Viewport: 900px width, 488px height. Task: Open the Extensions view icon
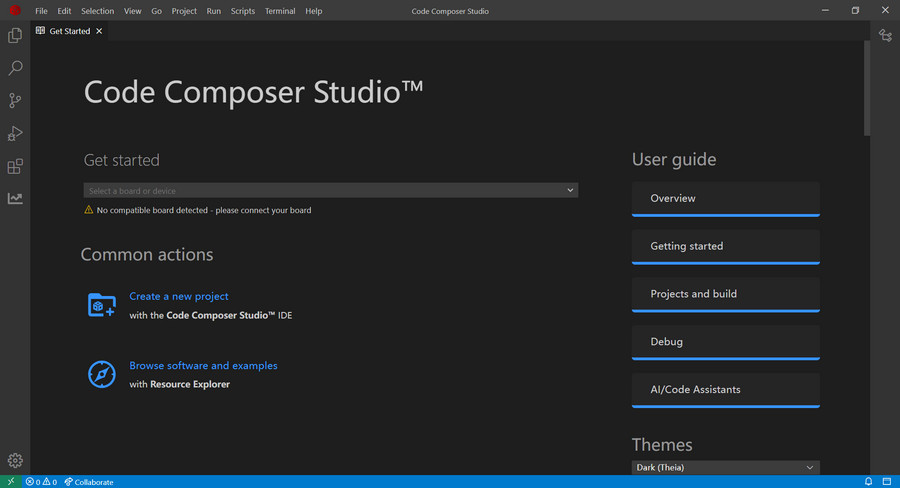[x=15, y=166]
